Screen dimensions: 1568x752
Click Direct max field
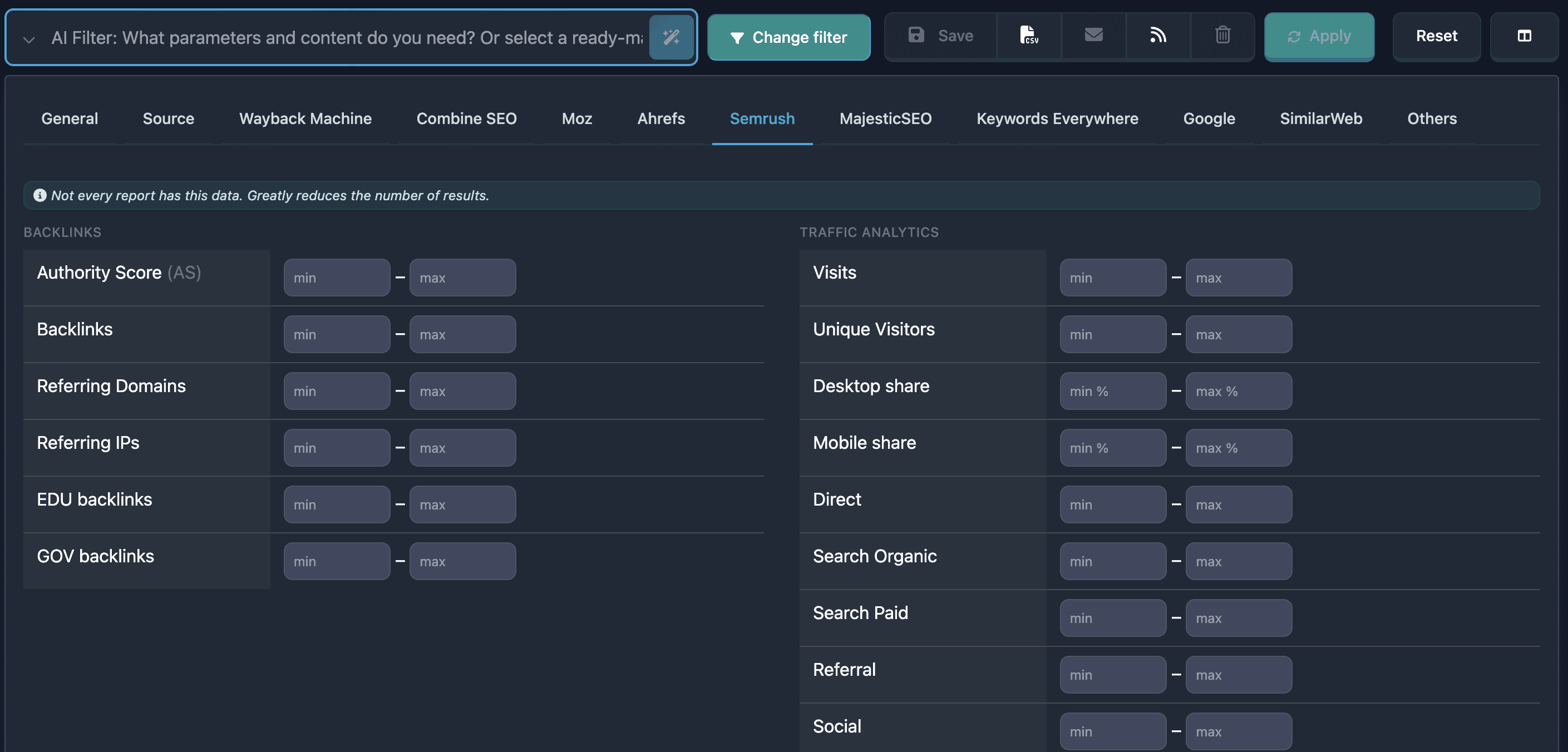[1239, 504]
